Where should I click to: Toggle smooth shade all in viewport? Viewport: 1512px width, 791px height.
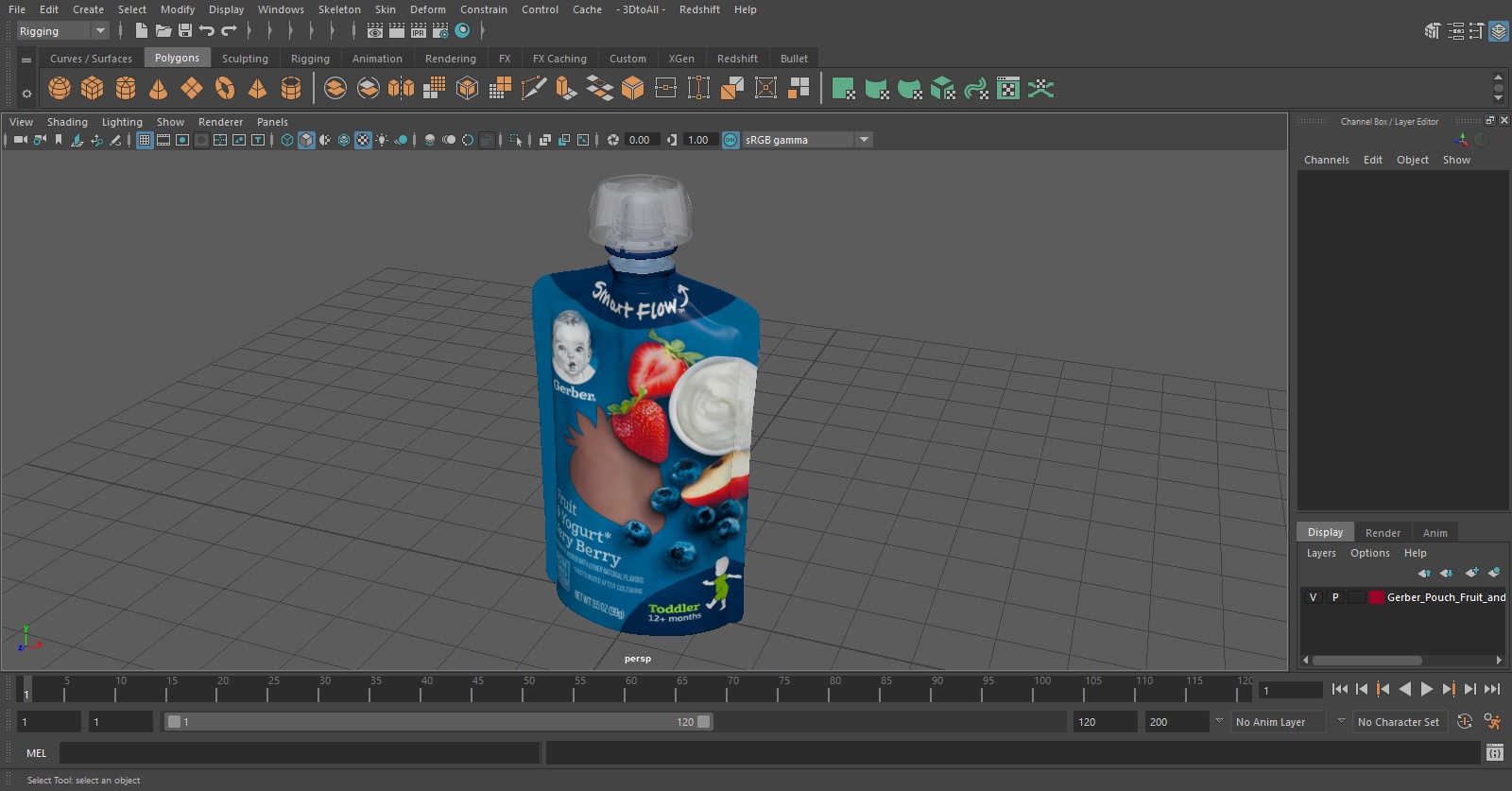(x=306, y=140)
